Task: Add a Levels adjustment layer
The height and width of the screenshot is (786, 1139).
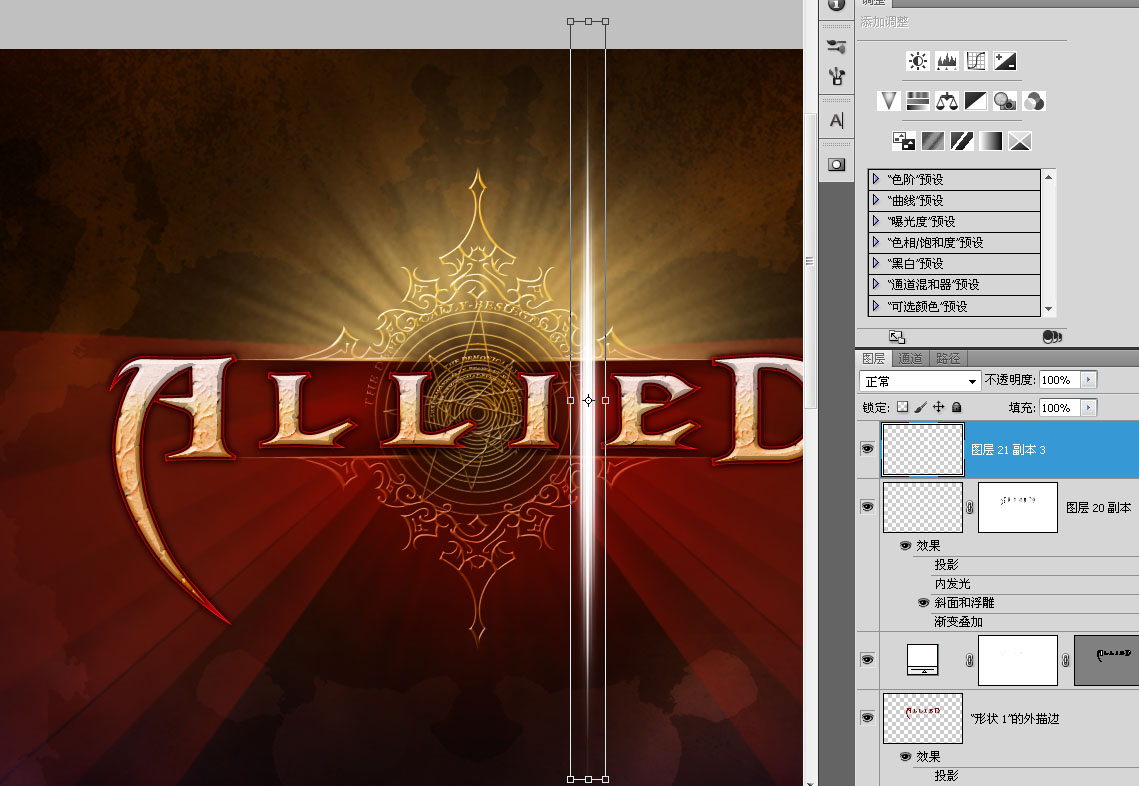Action: coord(947,61)
